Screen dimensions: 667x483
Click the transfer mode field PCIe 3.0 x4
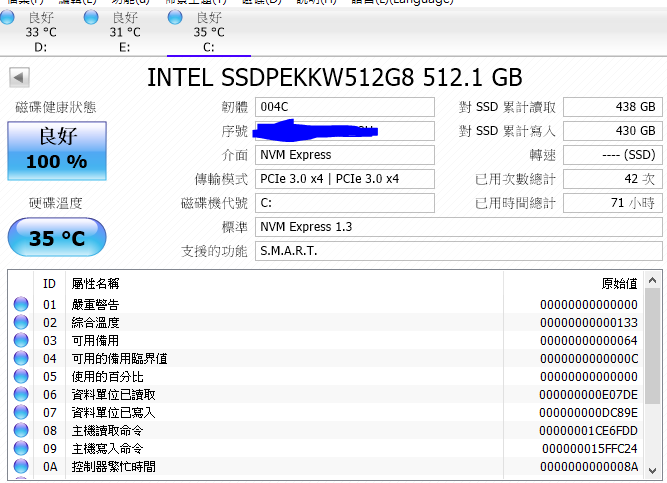click(x=345, y=179)
